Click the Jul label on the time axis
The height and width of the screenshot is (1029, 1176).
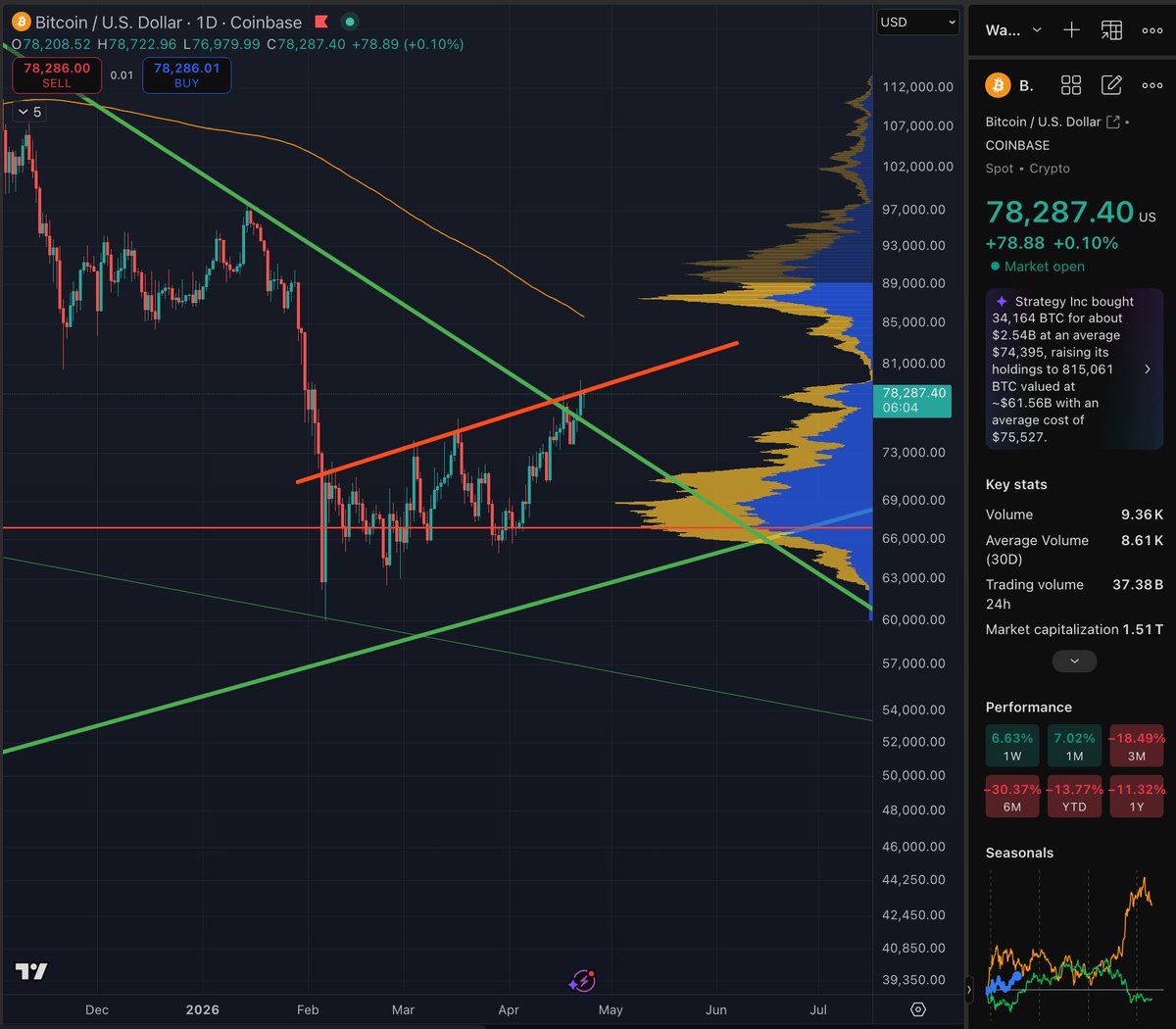pos(817,1009)
